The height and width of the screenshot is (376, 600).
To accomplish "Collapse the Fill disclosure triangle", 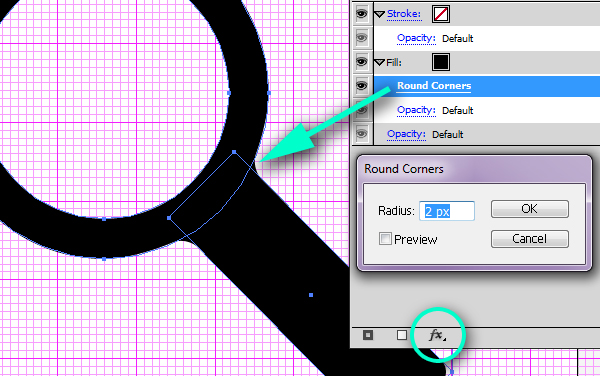I will [x=379, y=62].
